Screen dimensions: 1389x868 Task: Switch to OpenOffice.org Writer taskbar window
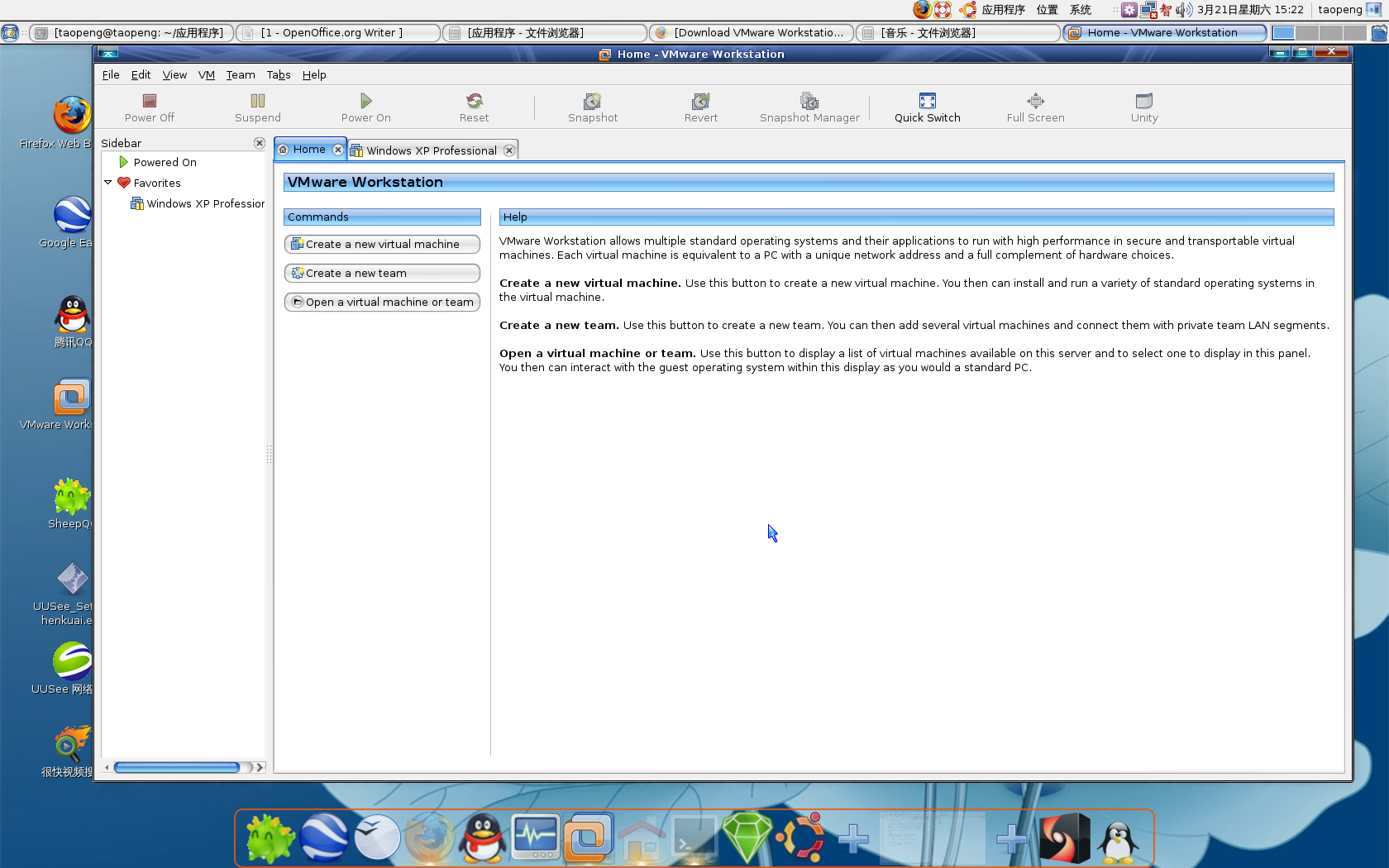point(338,33)
